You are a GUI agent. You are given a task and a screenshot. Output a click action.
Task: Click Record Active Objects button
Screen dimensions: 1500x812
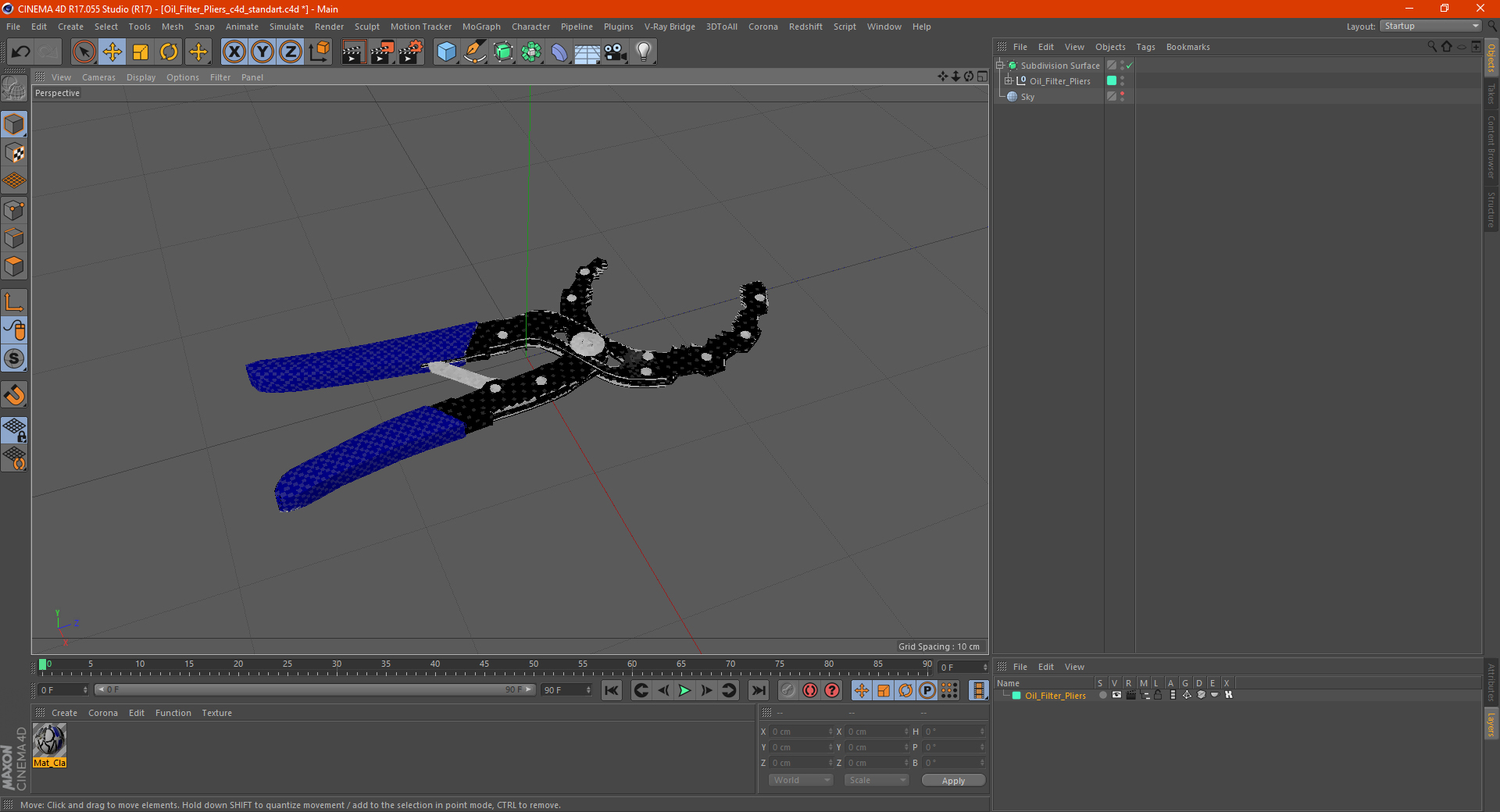[788, 690]
